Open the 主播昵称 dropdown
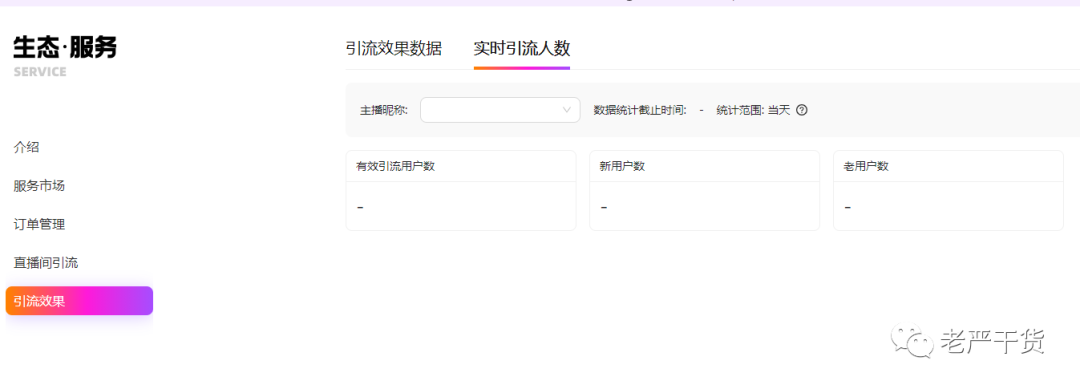The width and height of the screenshot is (1080, 389). coord(500,110)
